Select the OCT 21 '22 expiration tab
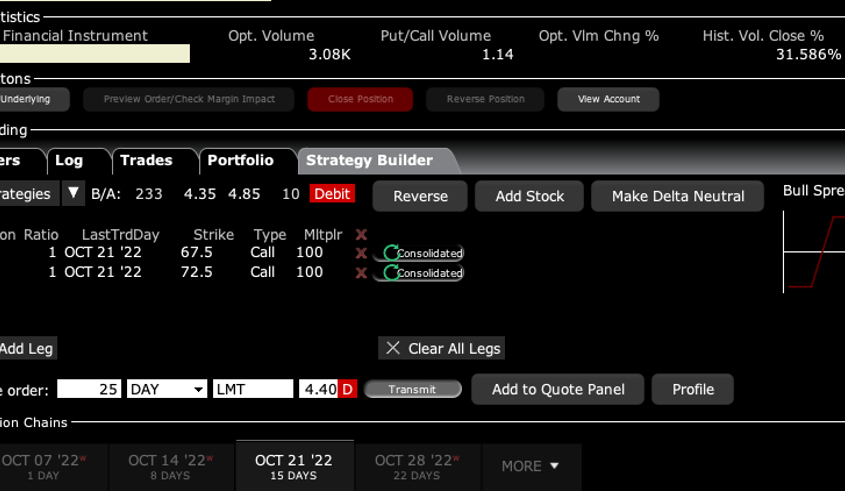845x492 pixels. click(294, 466)
